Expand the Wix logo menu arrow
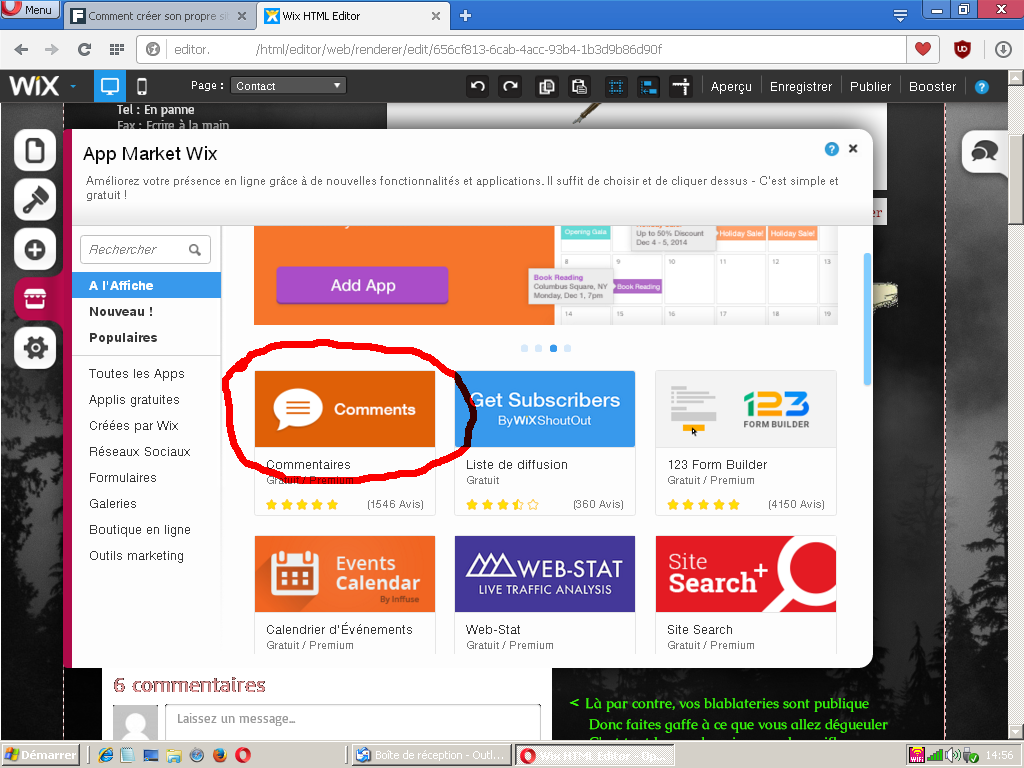Image resolution: width=1024 pixels, height=768 pixels. (x=73, y=86)
